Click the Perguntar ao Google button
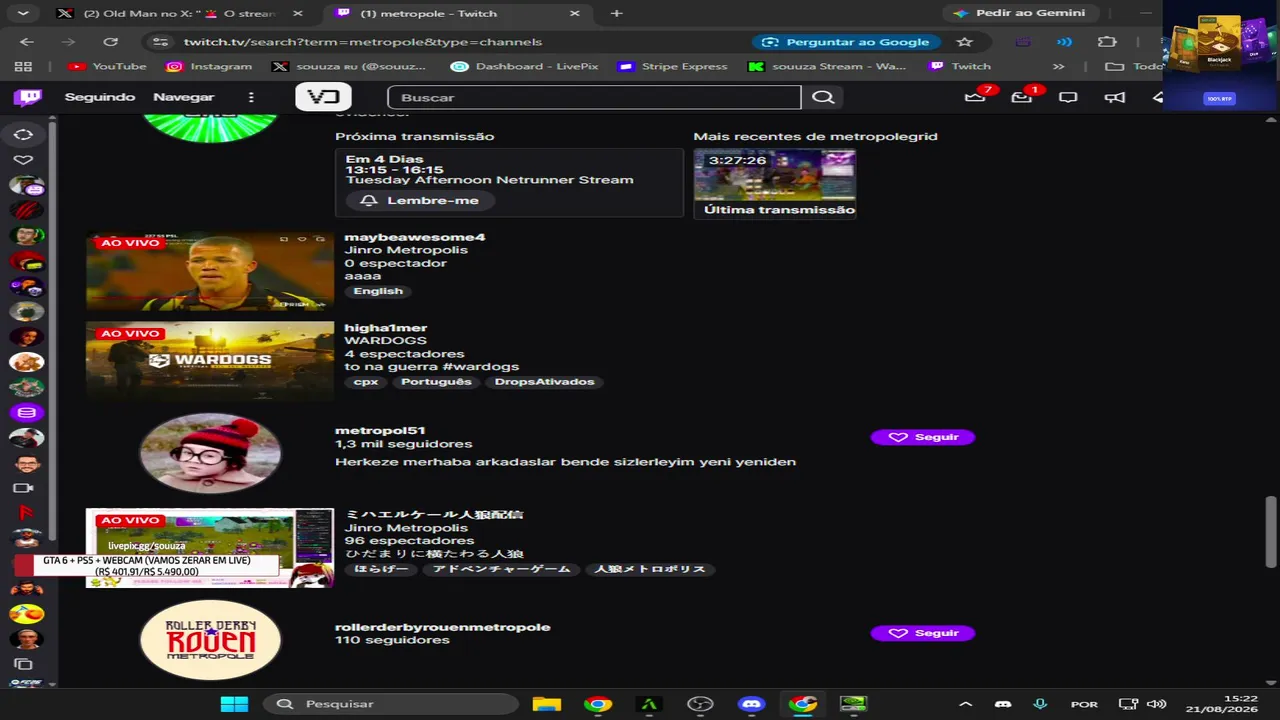Image resolution: width=1280 pixels, height=720 pixels. (846, 42)
